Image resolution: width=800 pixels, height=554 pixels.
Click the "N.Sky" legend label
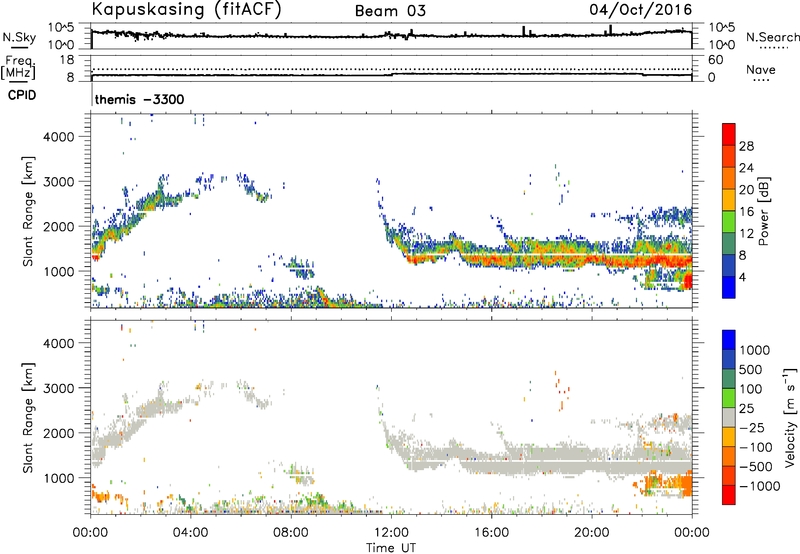19,37
